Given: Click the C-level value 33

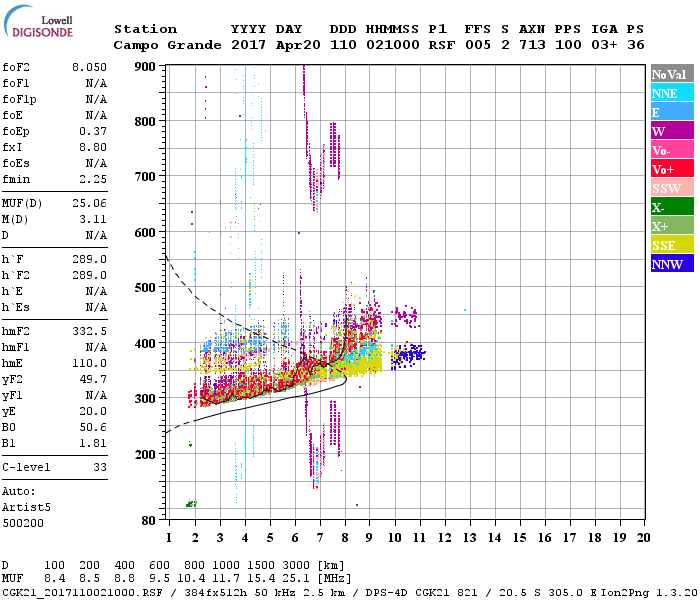Looking at the screenshot, I should click(99, 467).
